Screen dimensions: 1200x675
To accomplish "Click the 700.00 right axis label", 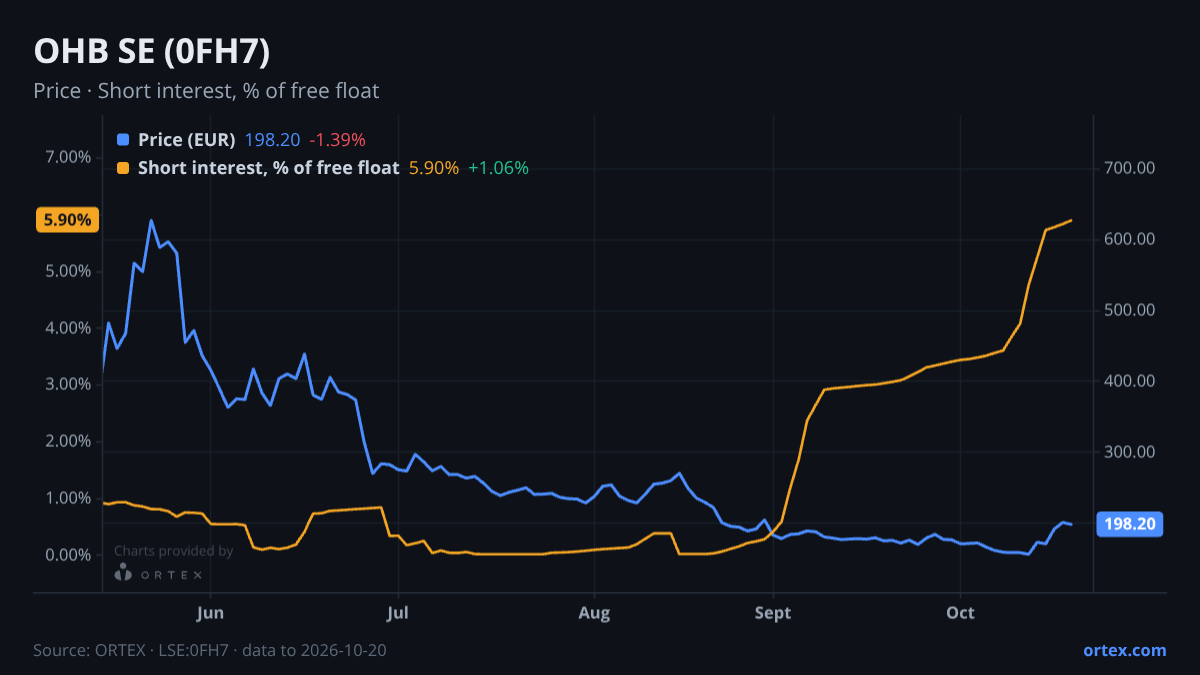I will coord(1130,168).
